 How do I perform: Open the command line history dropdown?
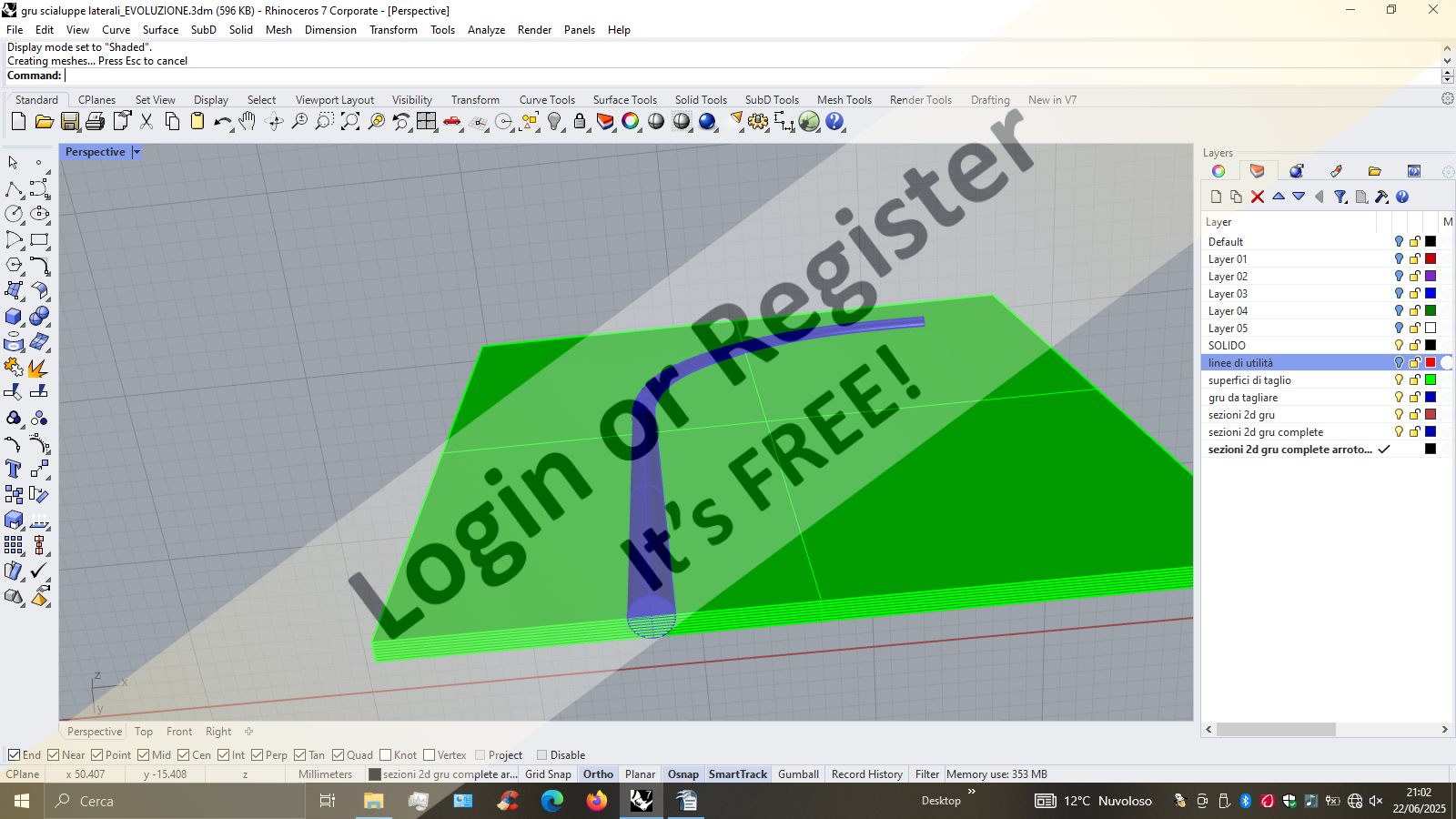[1447, 76]
